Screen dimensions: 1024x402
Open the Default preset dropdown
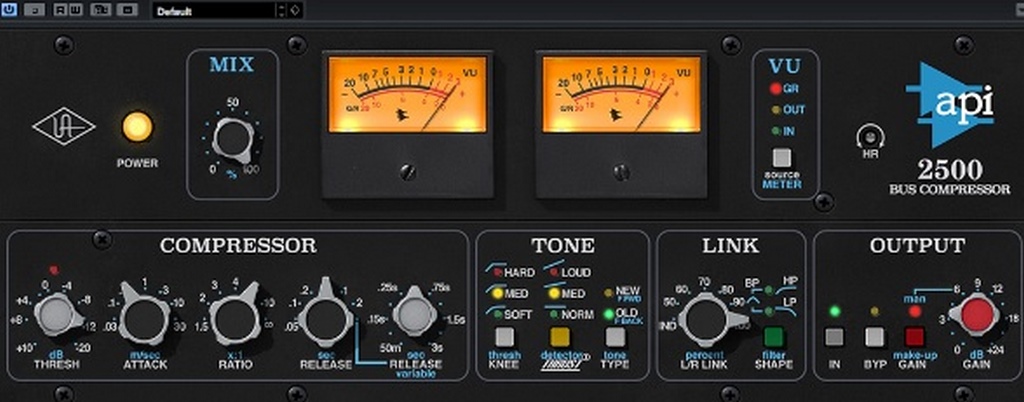point(213,10)
